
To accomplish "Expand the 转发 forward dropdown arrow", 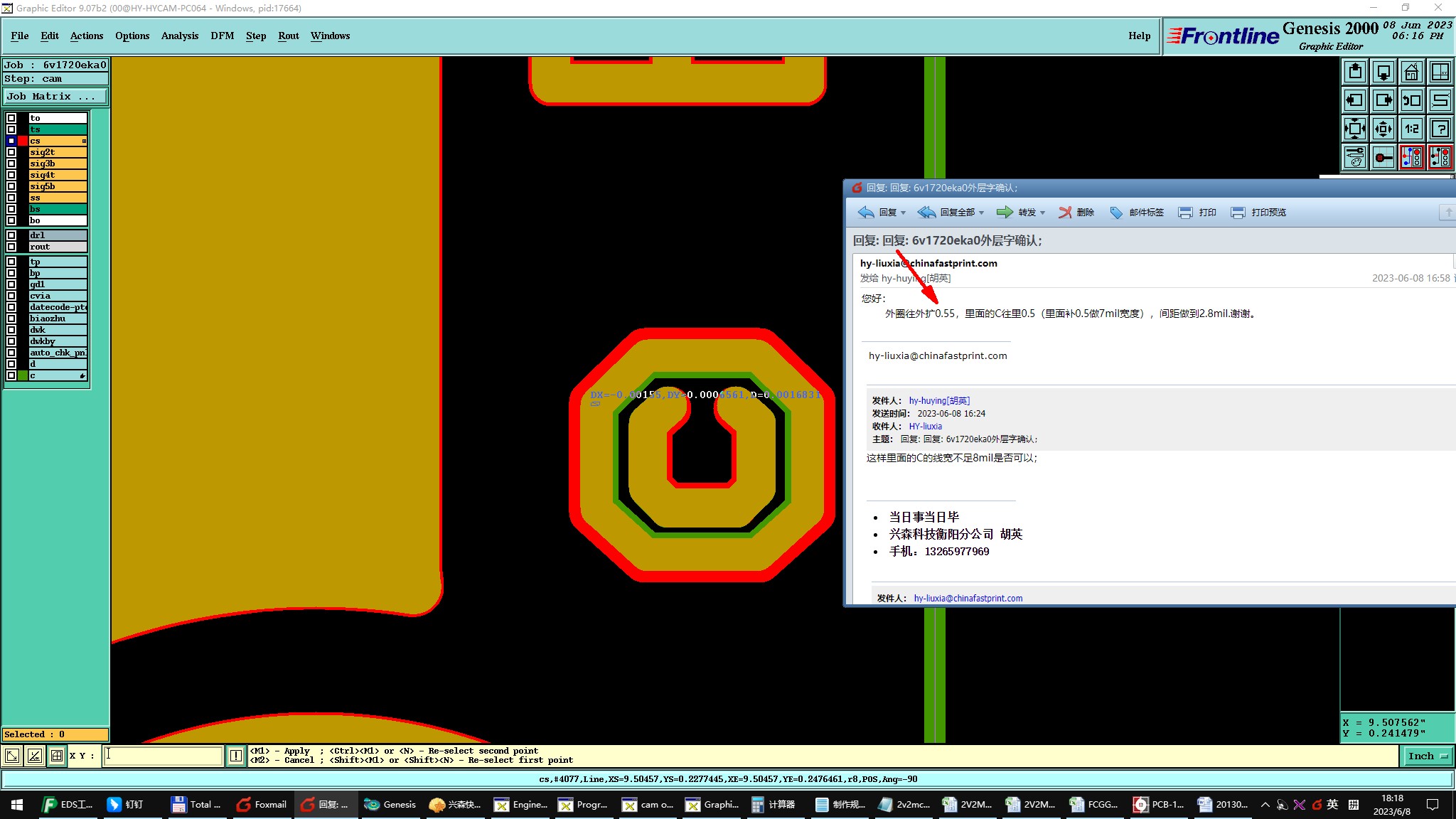I will tap(1042, 213).
